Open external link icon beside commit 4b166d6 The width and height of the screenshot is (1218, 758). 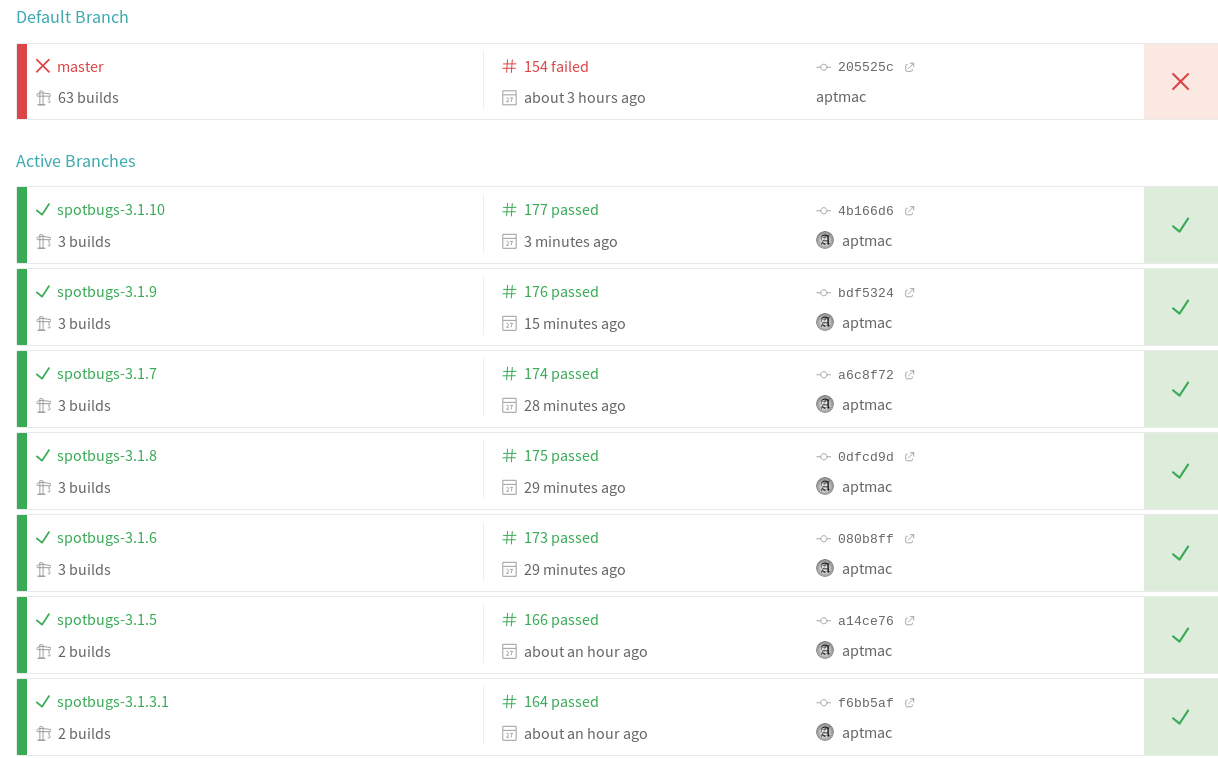click(910, 211)
